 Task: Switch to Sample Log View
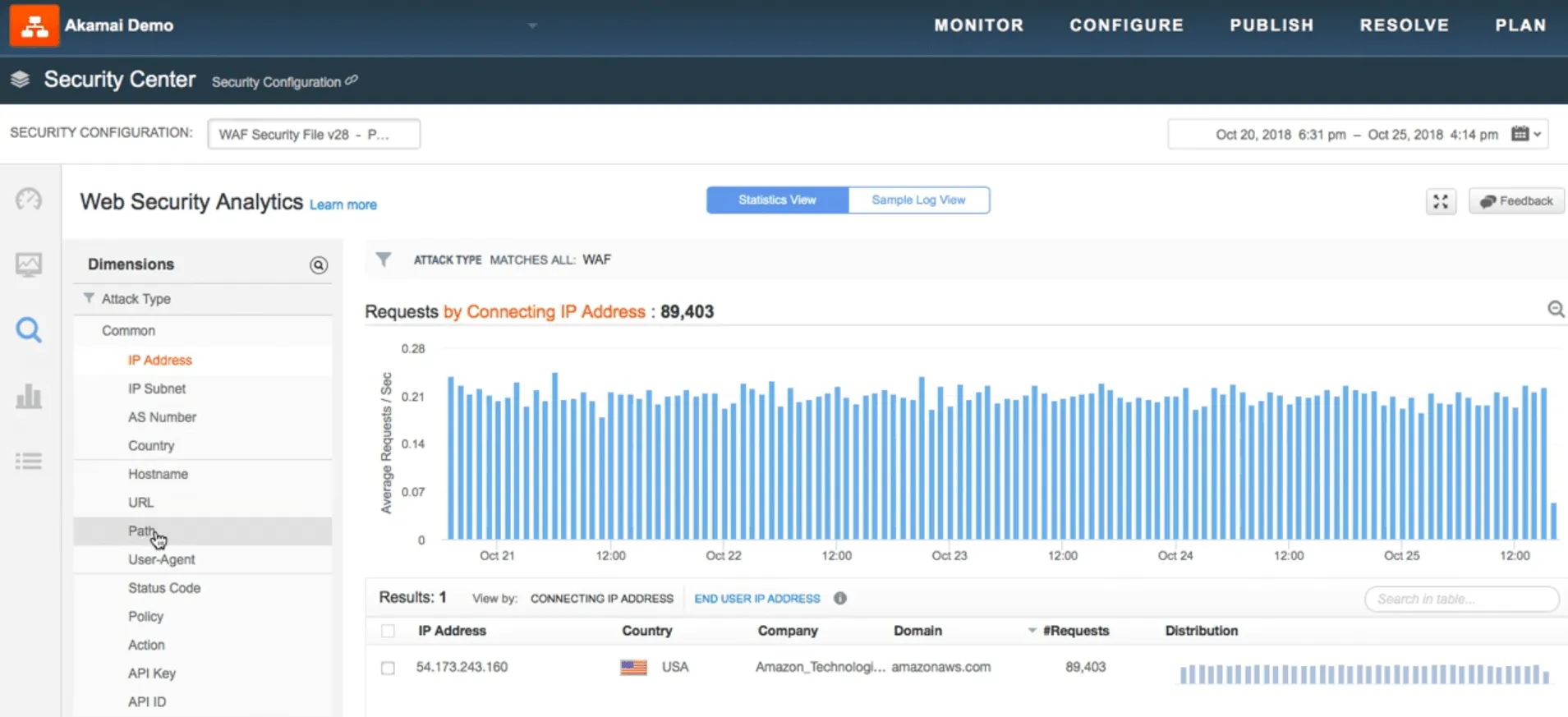coord(918,200)
